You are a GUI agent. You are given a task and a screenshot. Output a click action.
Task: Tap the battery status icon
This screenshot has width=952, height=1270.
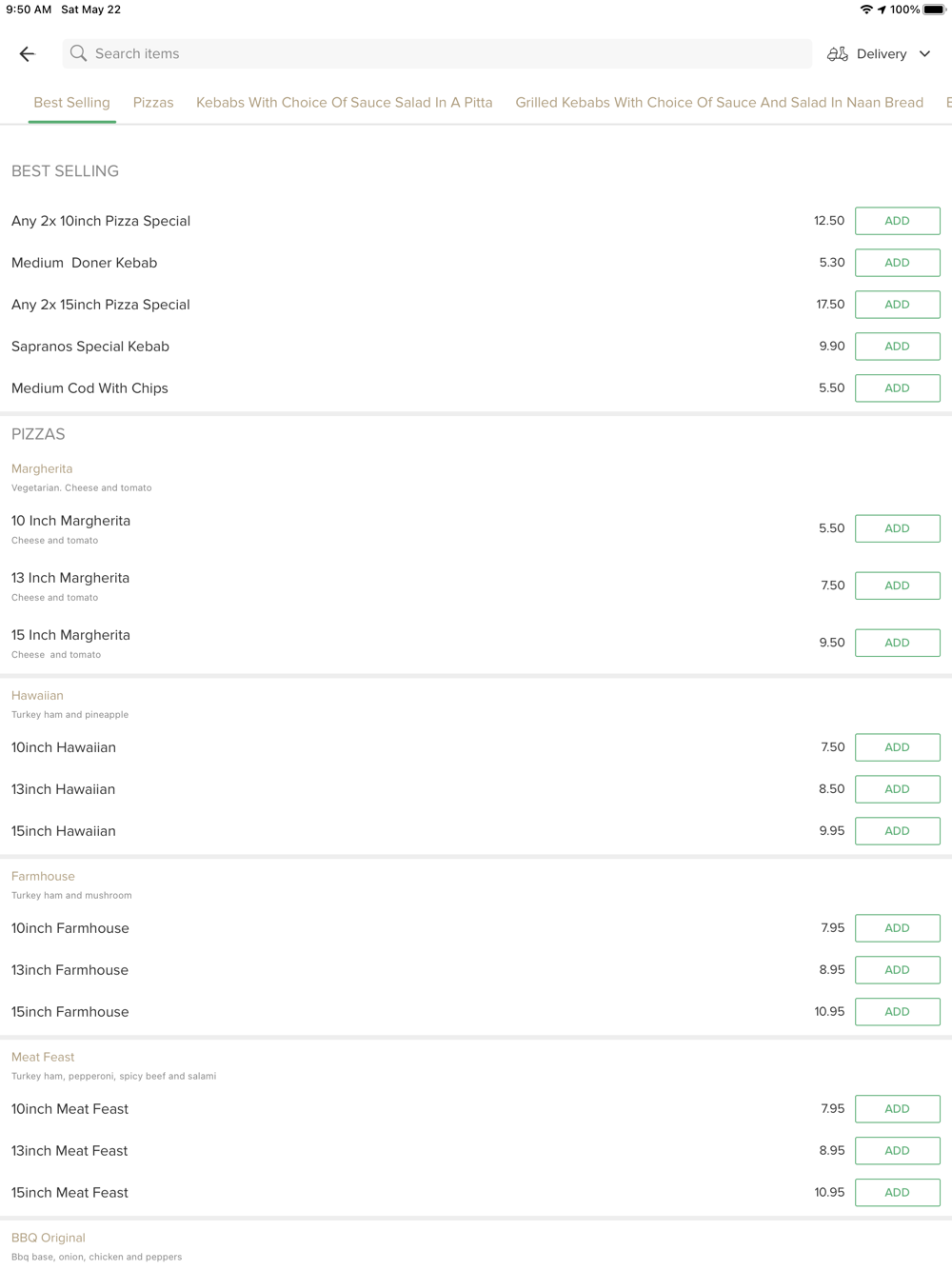point(935,10)
